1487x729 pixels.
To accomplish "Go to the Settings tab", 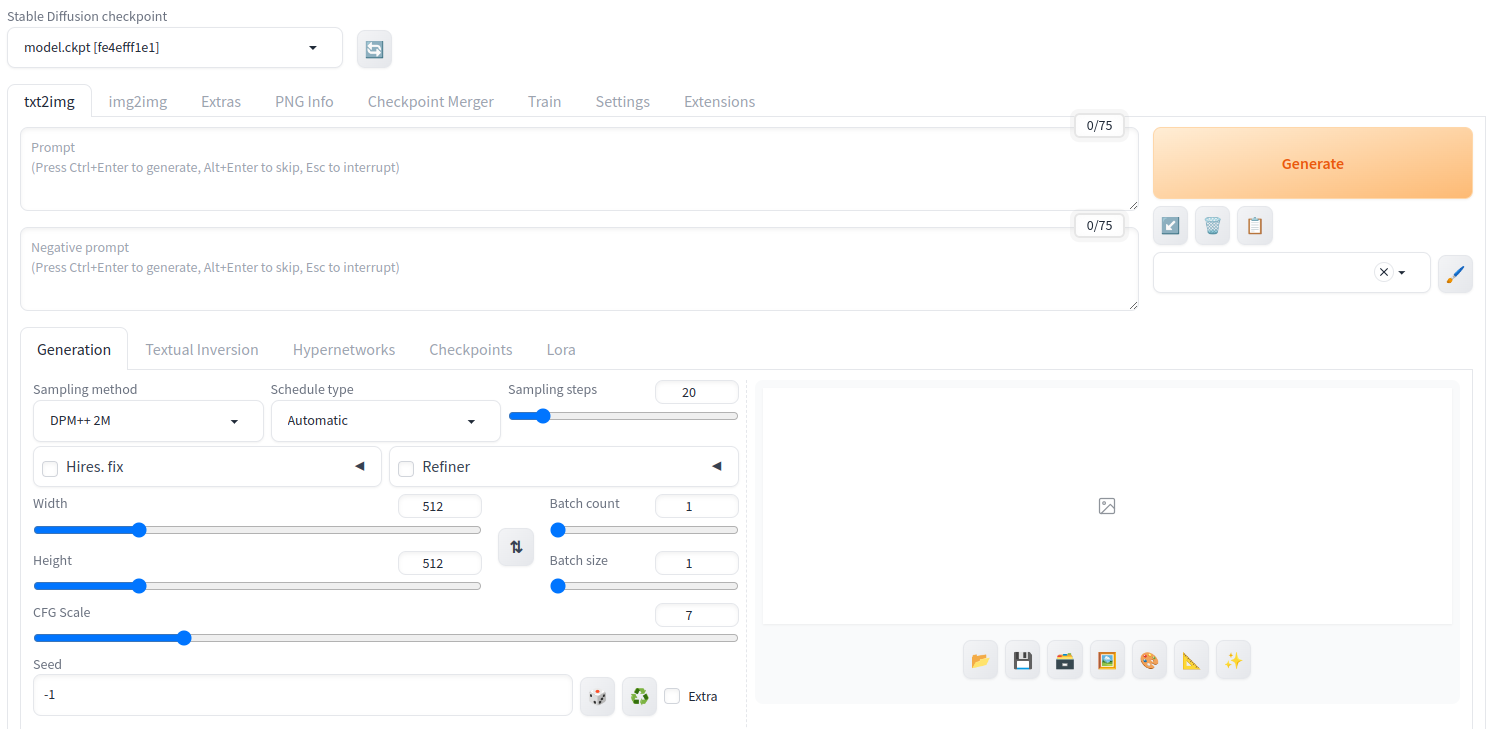I will (622, 101).
